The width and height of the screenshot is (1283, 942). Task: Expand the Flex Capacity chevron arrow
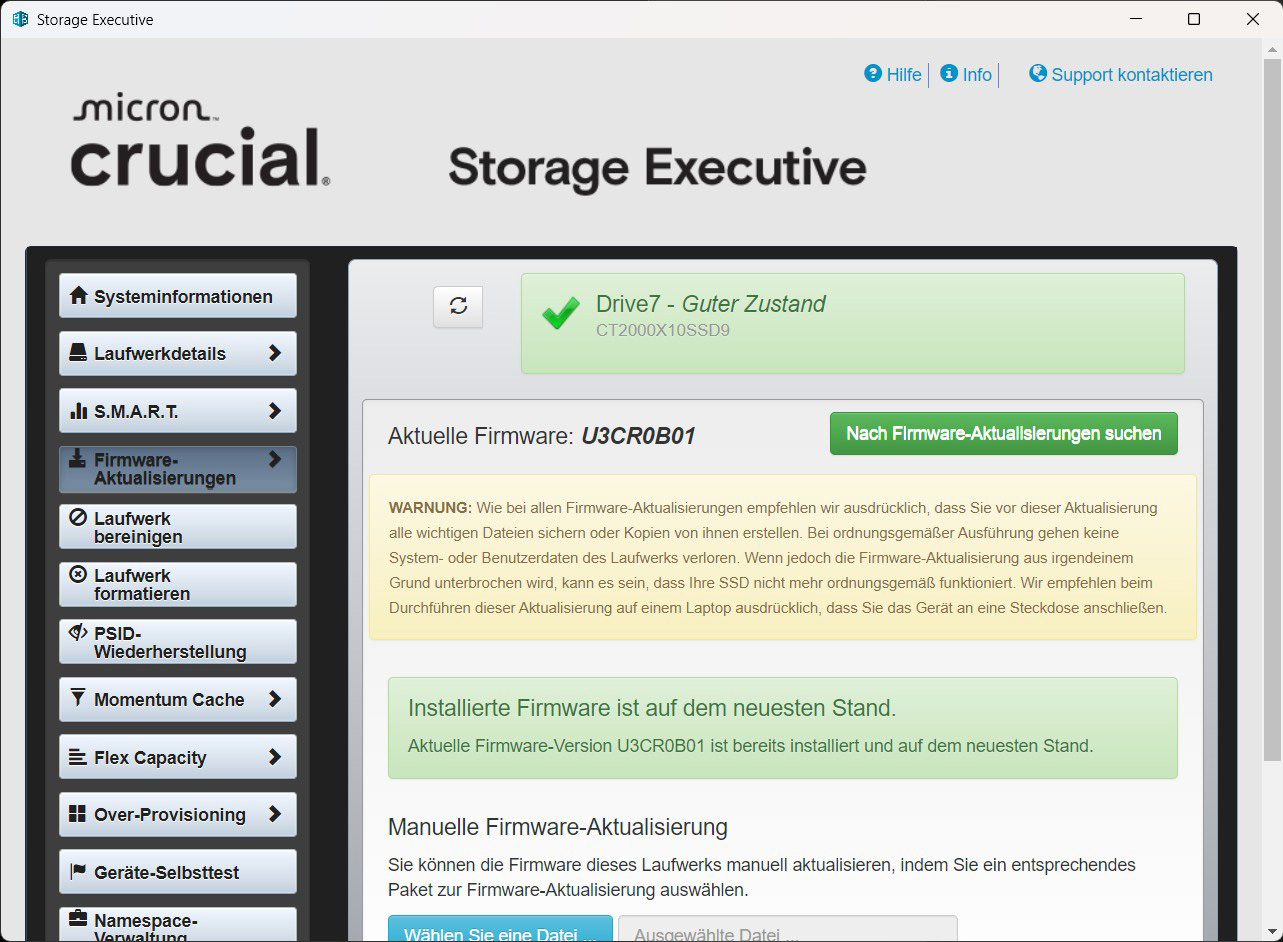pos(275,757)
